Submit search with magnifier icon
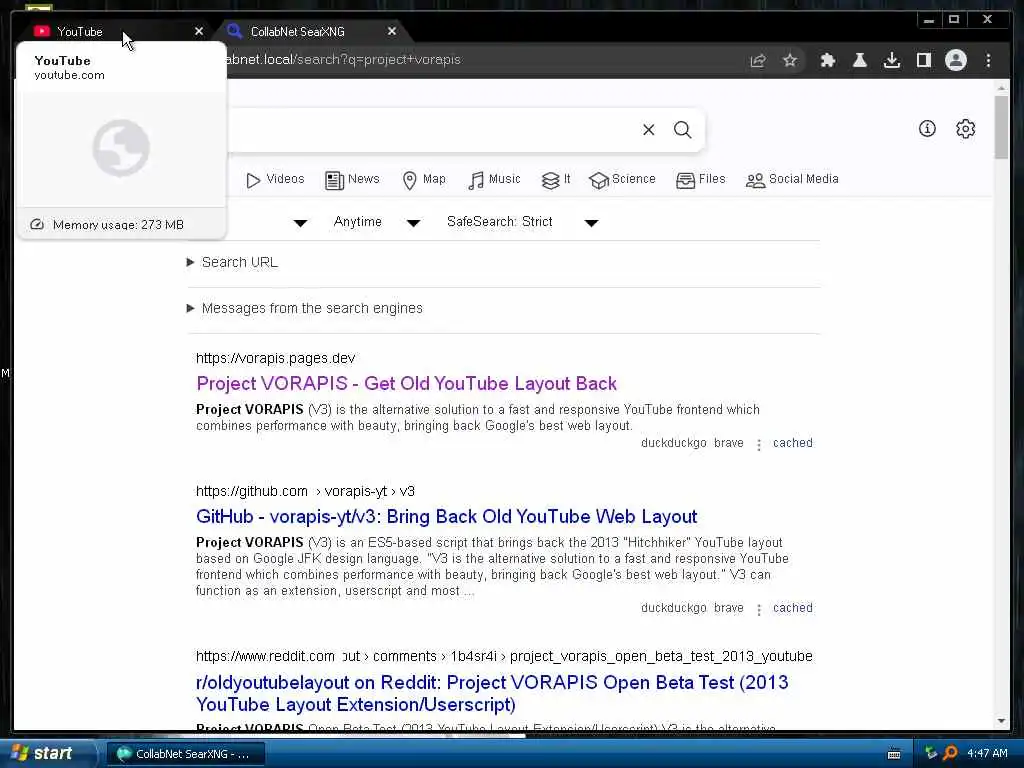Image resolution: width=1024 pixels, height=768 pixels. (x=682, y=130)
